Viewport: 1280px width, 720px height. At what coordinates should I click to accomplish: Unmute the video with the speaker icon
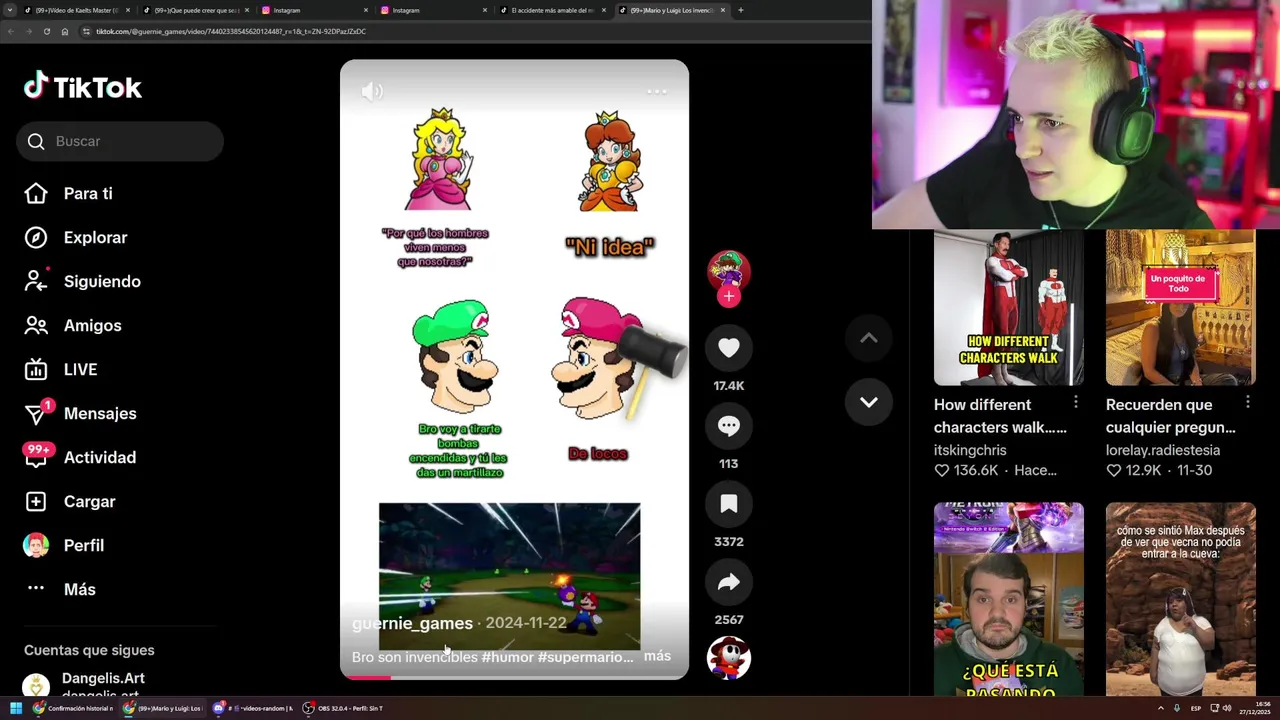point(372,91)
